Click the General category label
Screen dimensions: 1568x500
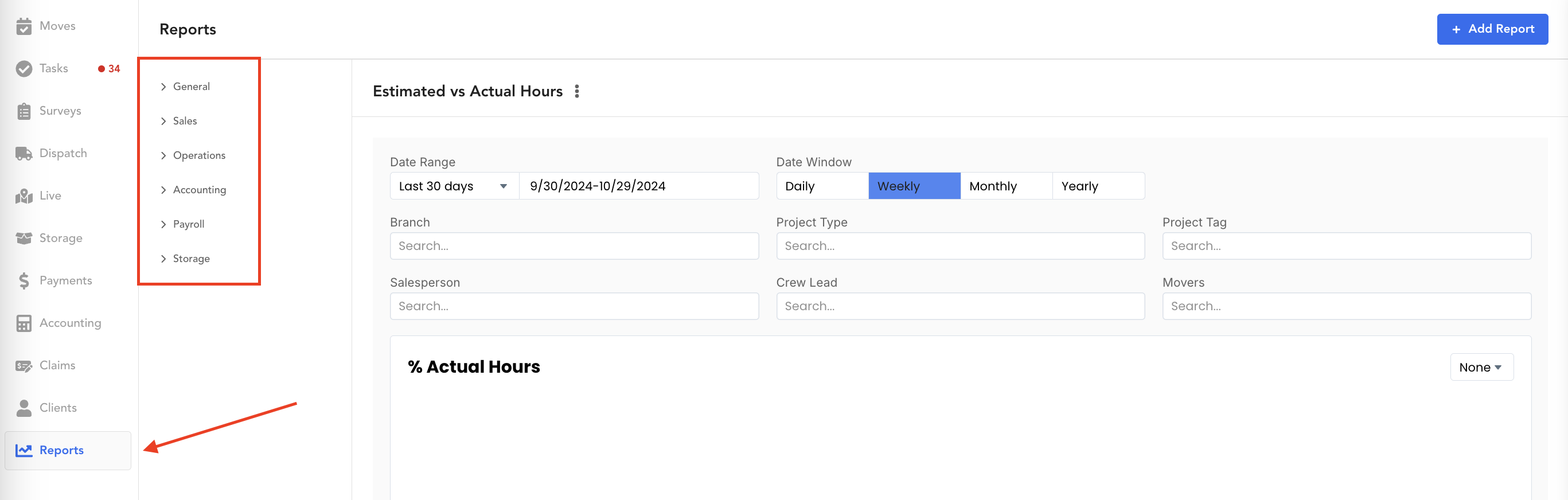coord(191,87)
